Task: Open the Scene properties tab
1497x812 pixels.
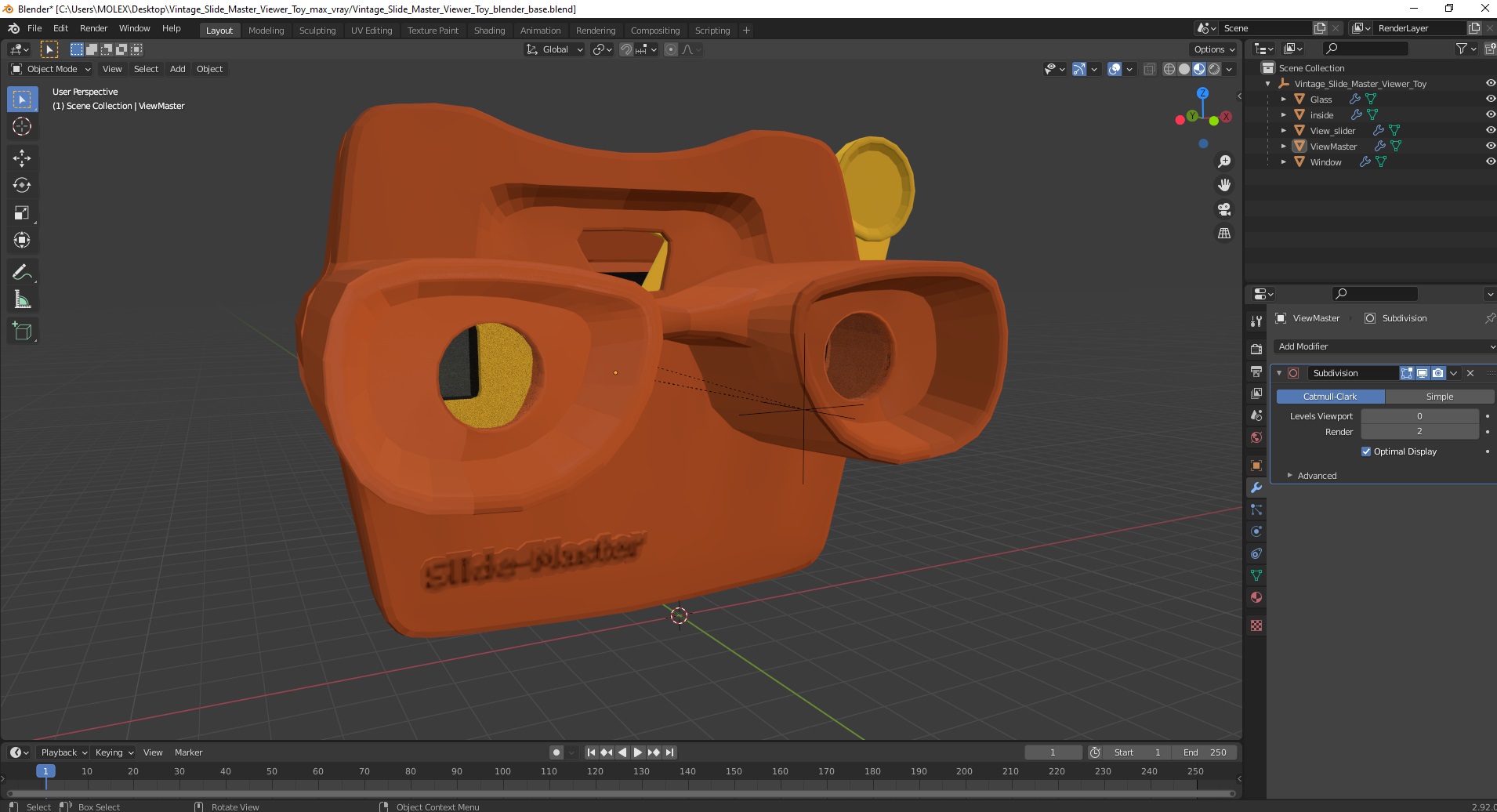Action: click(1256, 415)
